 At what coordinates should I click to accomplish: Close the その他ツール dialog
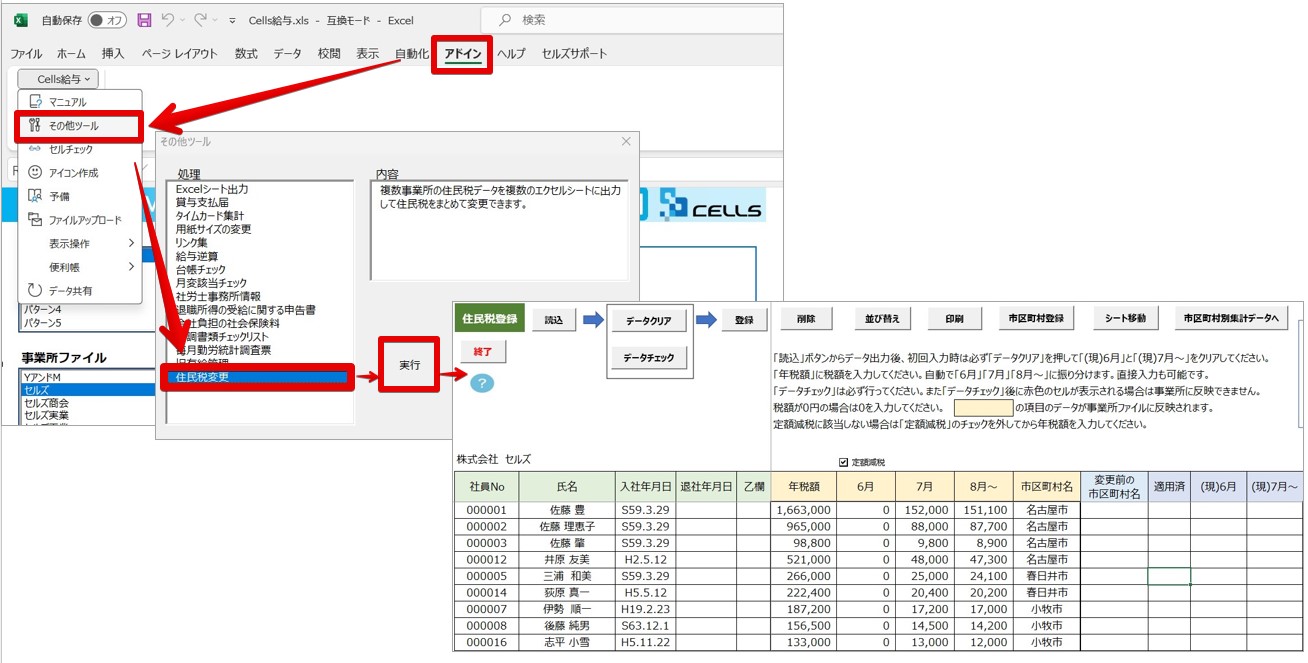[x=626, y=142]
